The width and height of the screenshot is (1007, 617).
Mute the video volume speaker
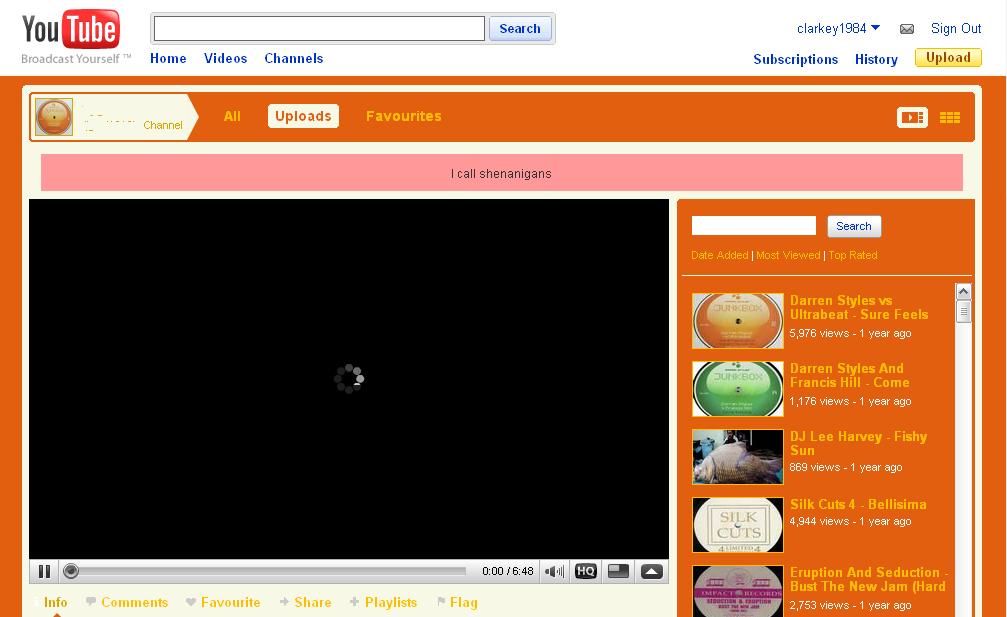554,571
